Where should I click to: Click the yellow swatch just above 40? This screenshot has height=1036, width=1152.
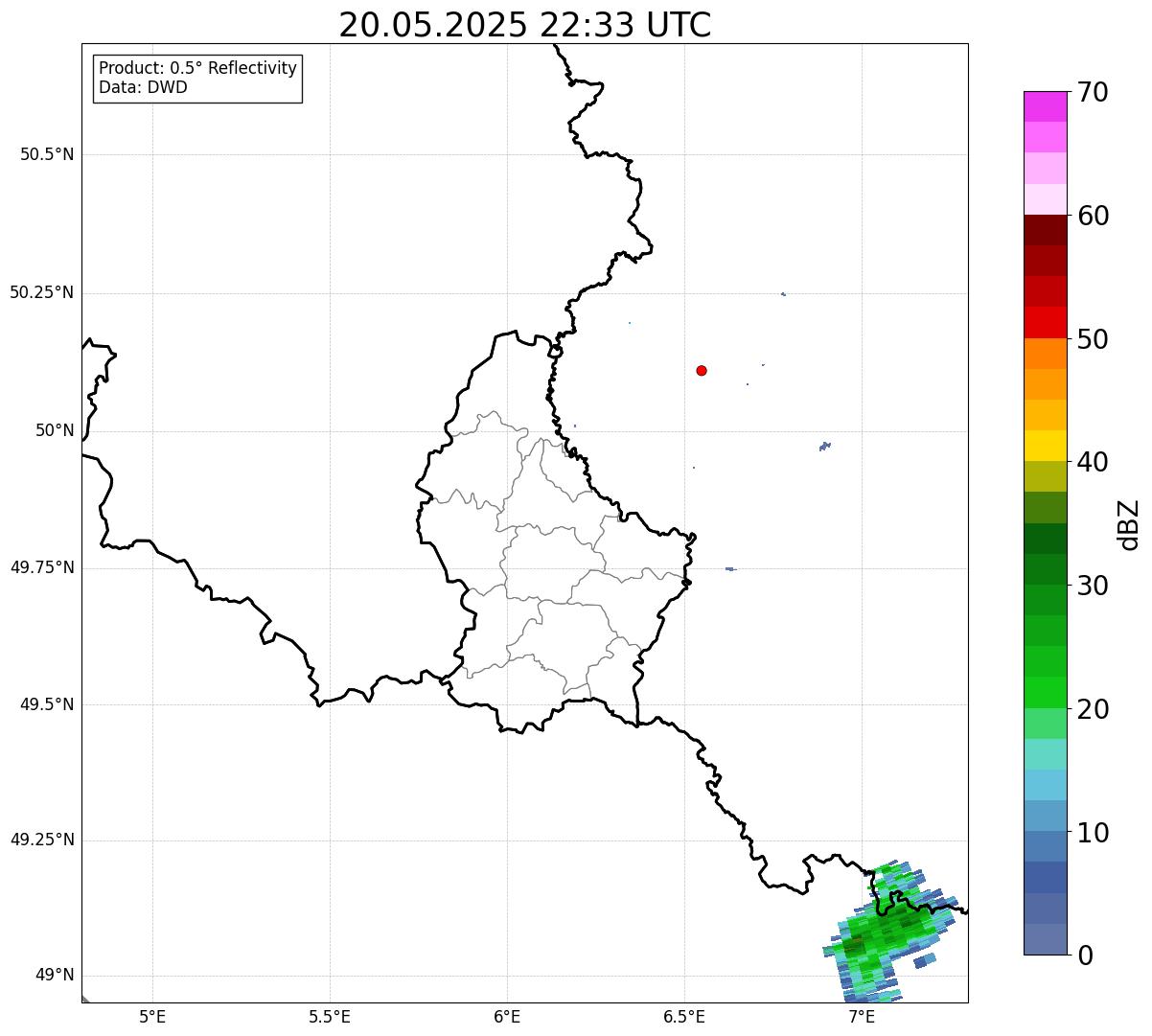coord(1045,446)
